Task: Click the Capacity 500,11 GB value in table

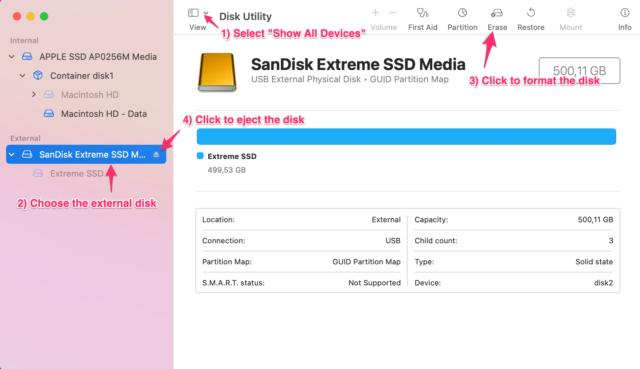Action: [595, 220]
